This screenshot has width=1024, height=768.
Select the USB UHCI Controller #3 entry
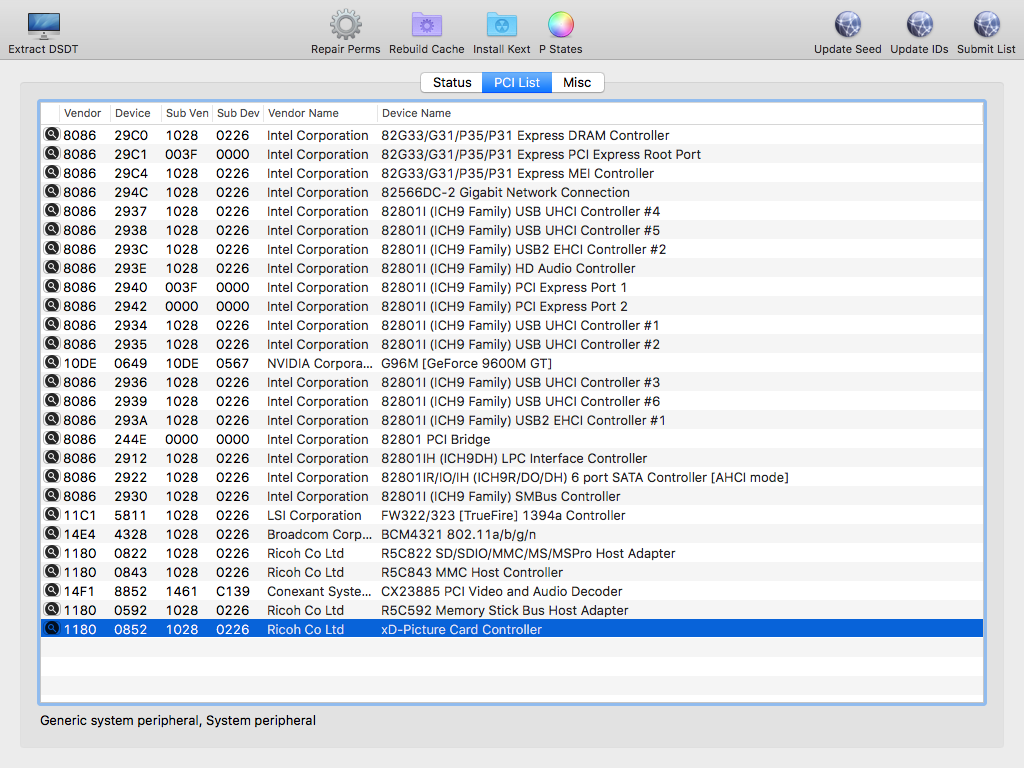click(512, 382)
